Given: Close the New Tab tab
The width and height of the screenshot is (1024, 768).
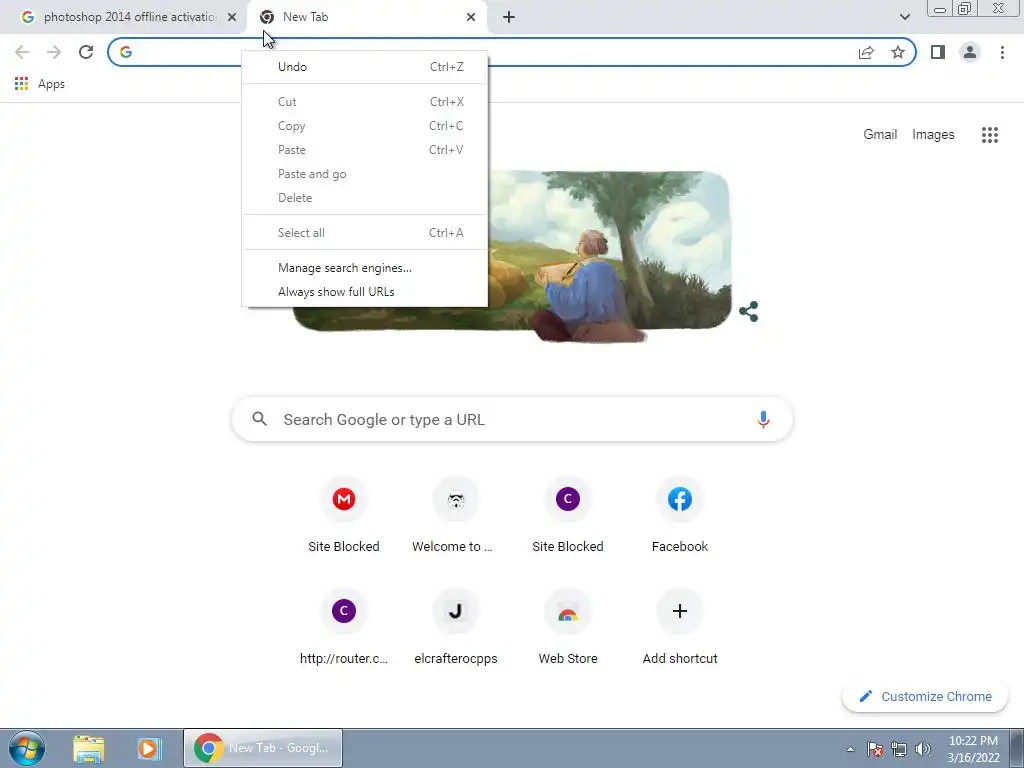Looking at the screenshot, I should [471, 17].
